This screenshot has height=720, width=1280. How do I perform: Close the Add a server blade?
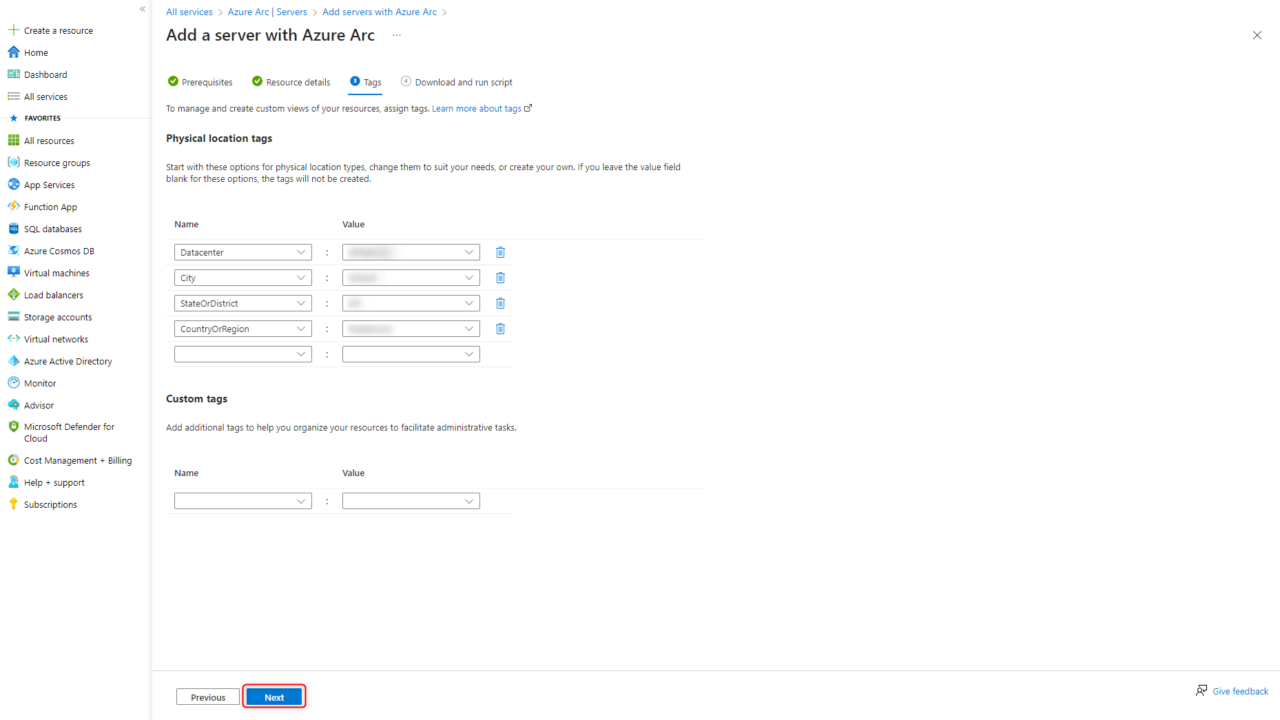(1257, 35)
